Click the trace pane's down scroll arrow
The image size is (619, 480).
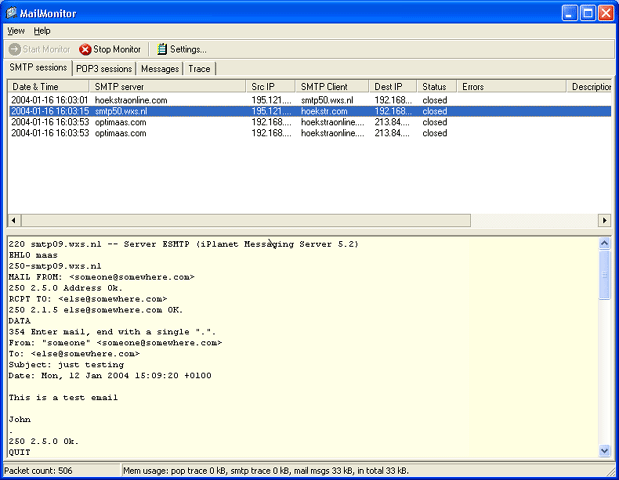[604, 450]
